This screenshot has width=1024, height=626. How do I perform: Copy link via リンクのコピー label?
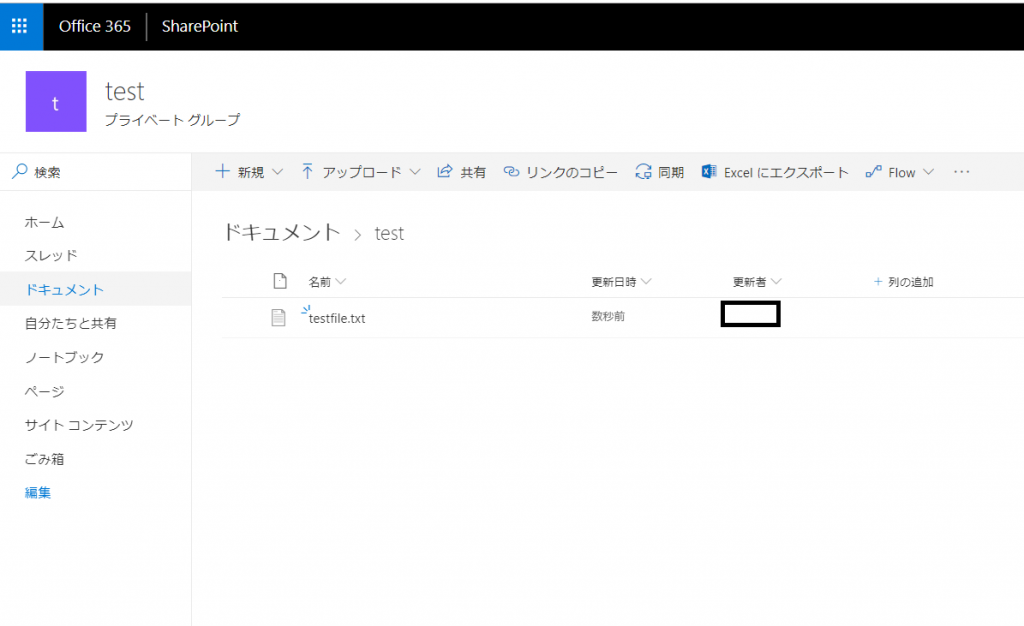click(572, 172)
